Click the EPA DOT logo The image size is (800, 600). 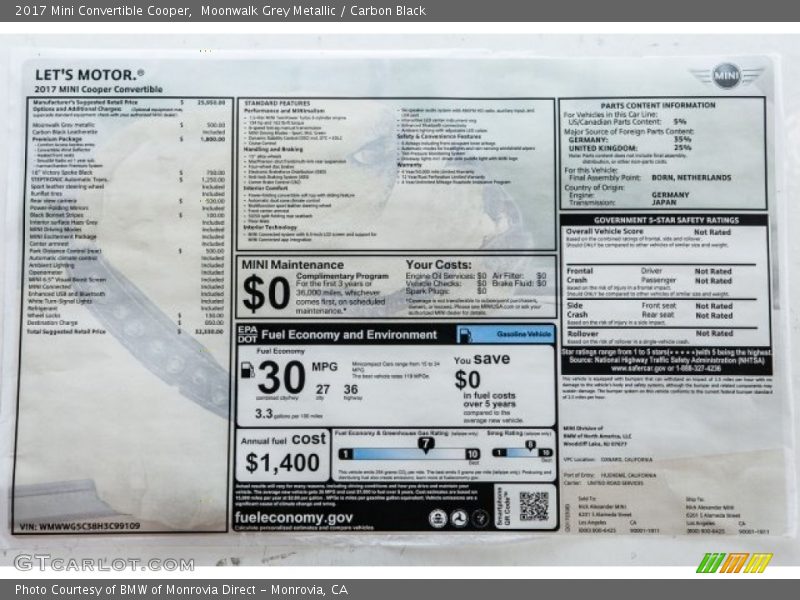(x=247, y=334)
